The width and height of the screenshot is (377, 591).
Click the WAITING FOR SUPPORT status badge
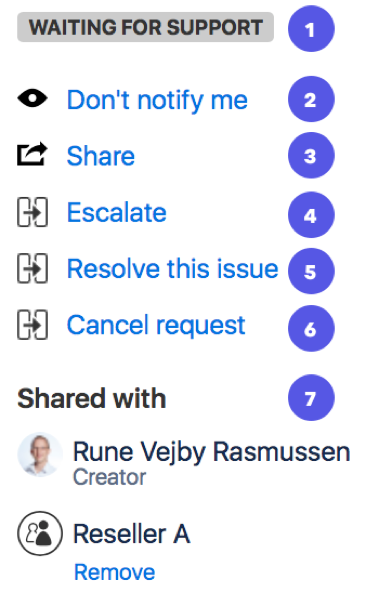click(x=146, y=27)
